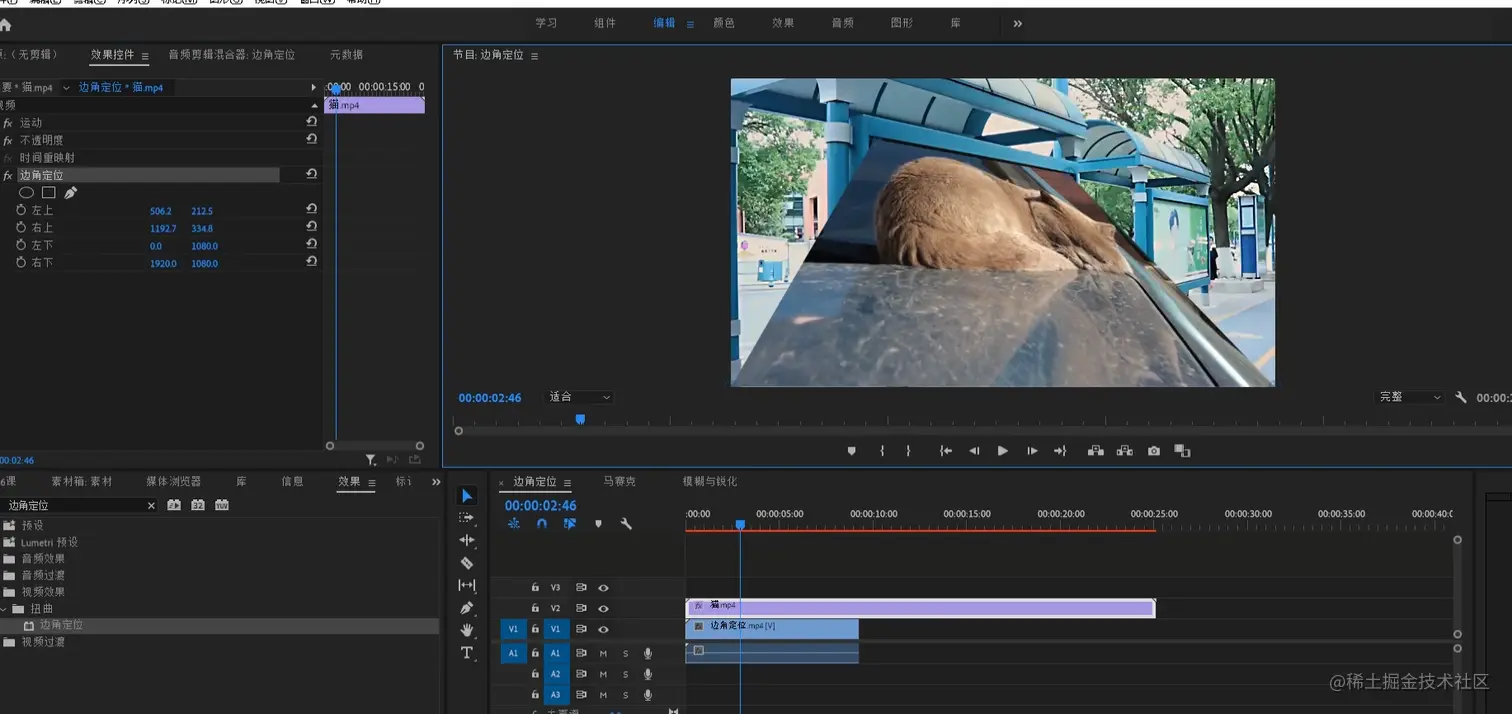This screenshot has width=1512, height=714.
Task: Toggle timeline snap magnet
Action: pyautogui.click(x=542, y=523)
